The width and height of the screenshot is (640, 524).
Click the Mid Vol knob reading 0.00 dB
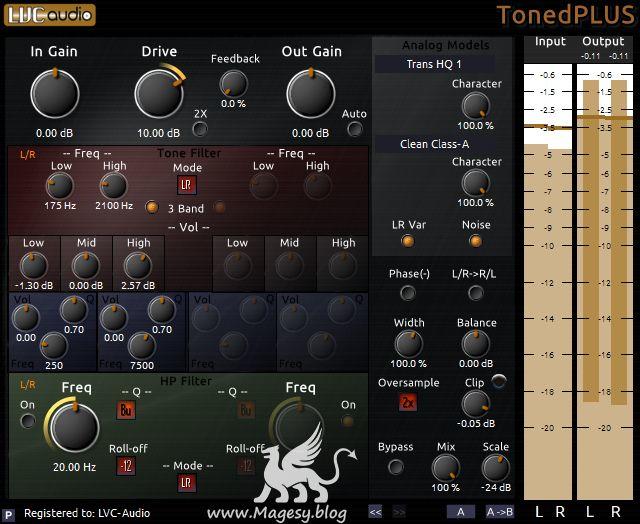pos(86,266)
